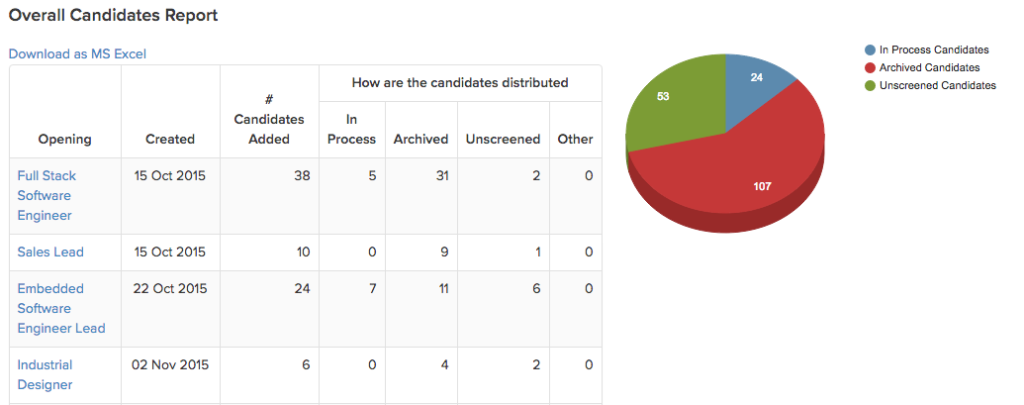Click the In Process column header
Image resolution: width=1024 pixels, height=405 pixels.
pos(351,129)
